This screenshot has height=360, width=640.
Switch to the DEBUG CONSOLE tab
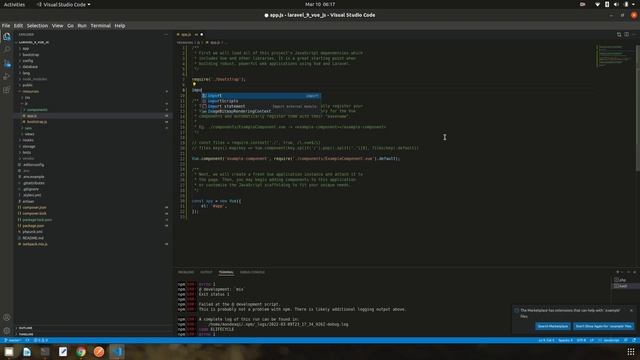point(252,272)
